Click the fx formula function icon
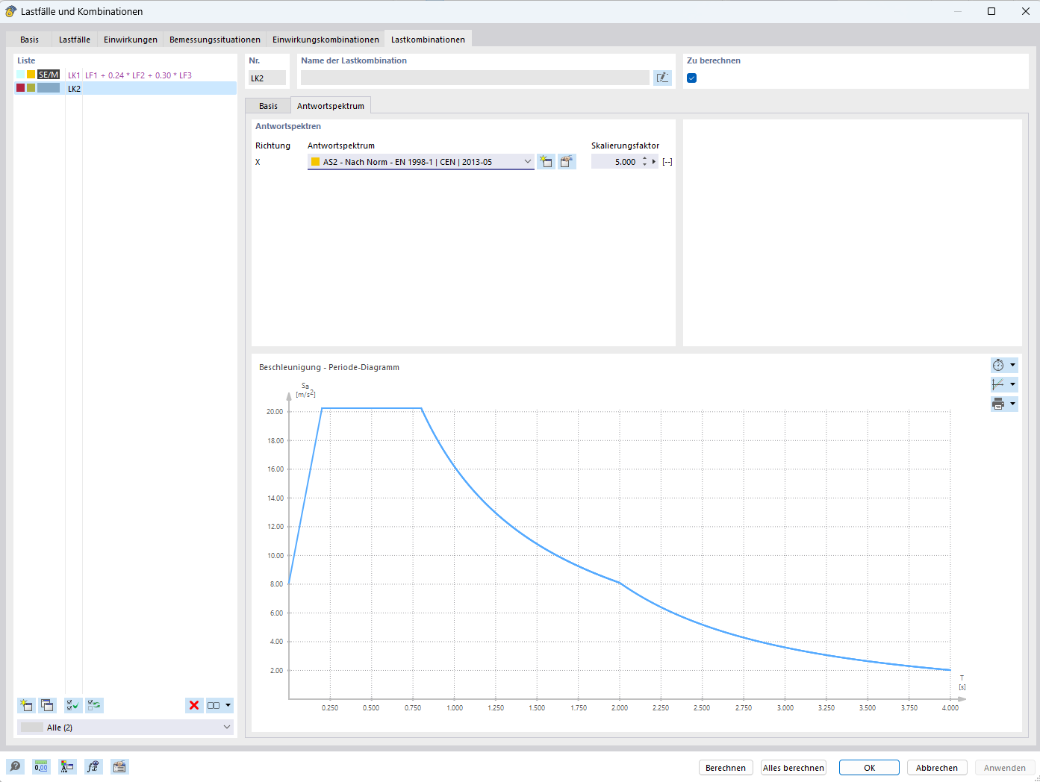 coord(94,767)
